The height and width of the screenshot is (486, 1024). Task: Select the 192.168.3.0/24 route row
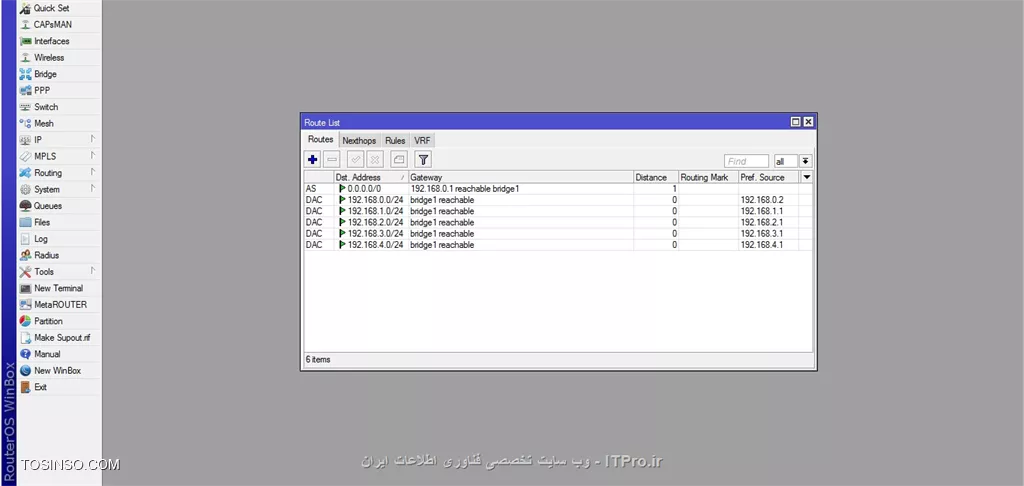coord(558,234)
